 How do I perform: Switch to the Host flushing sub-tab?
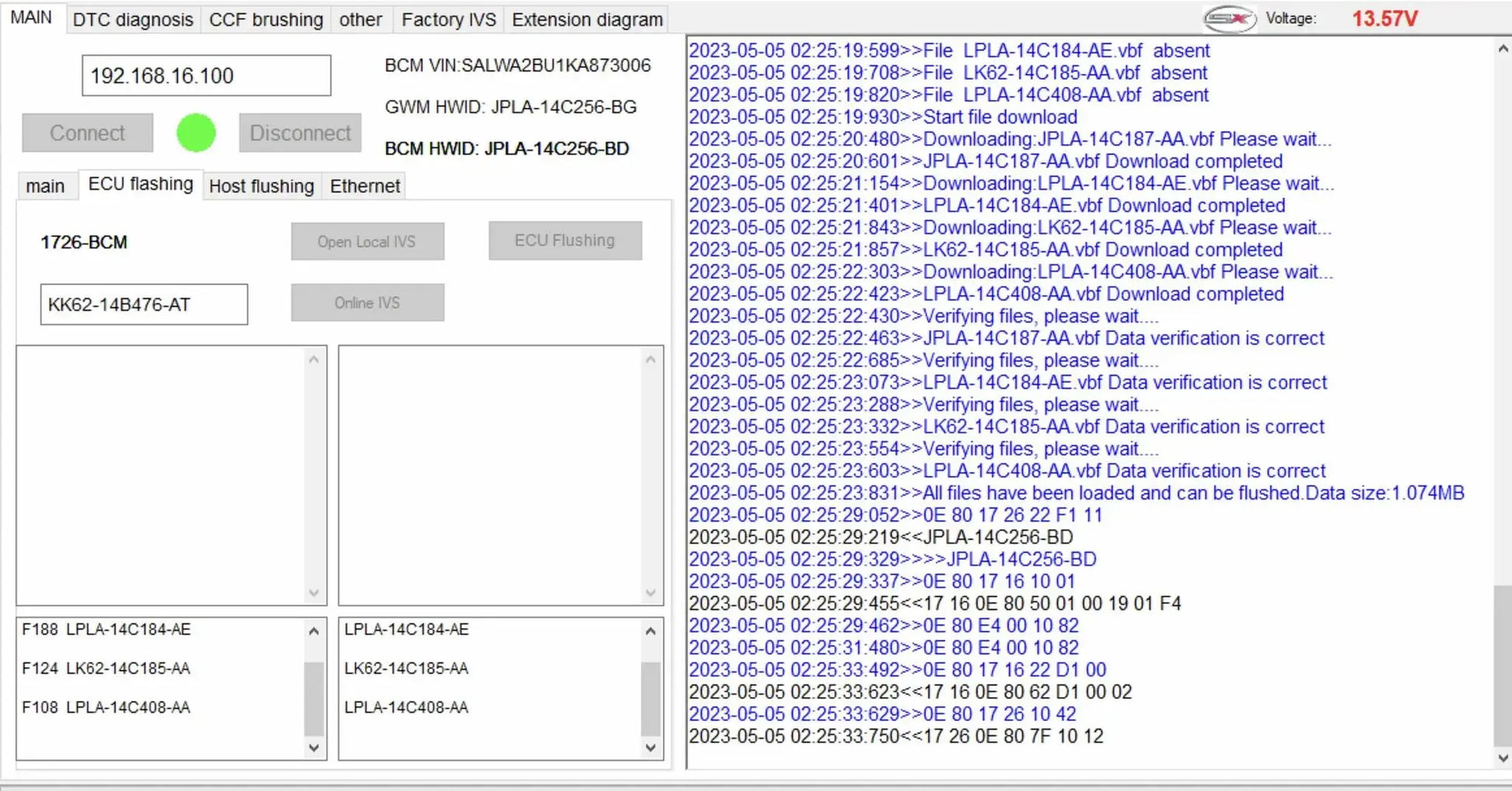261,186
